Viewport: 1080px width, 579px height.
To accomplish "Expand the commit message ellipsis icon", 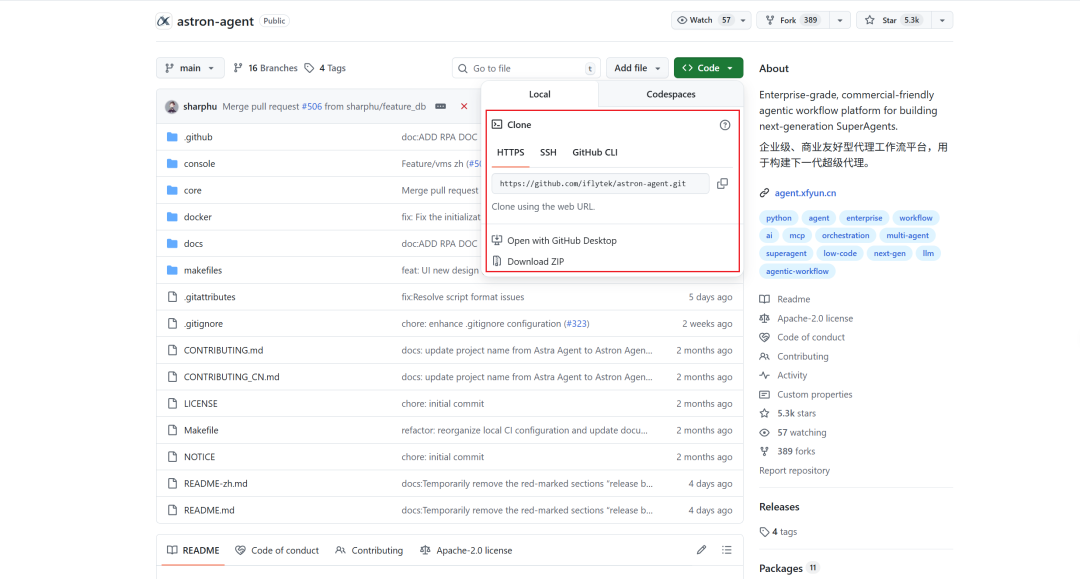I will 441,107.
